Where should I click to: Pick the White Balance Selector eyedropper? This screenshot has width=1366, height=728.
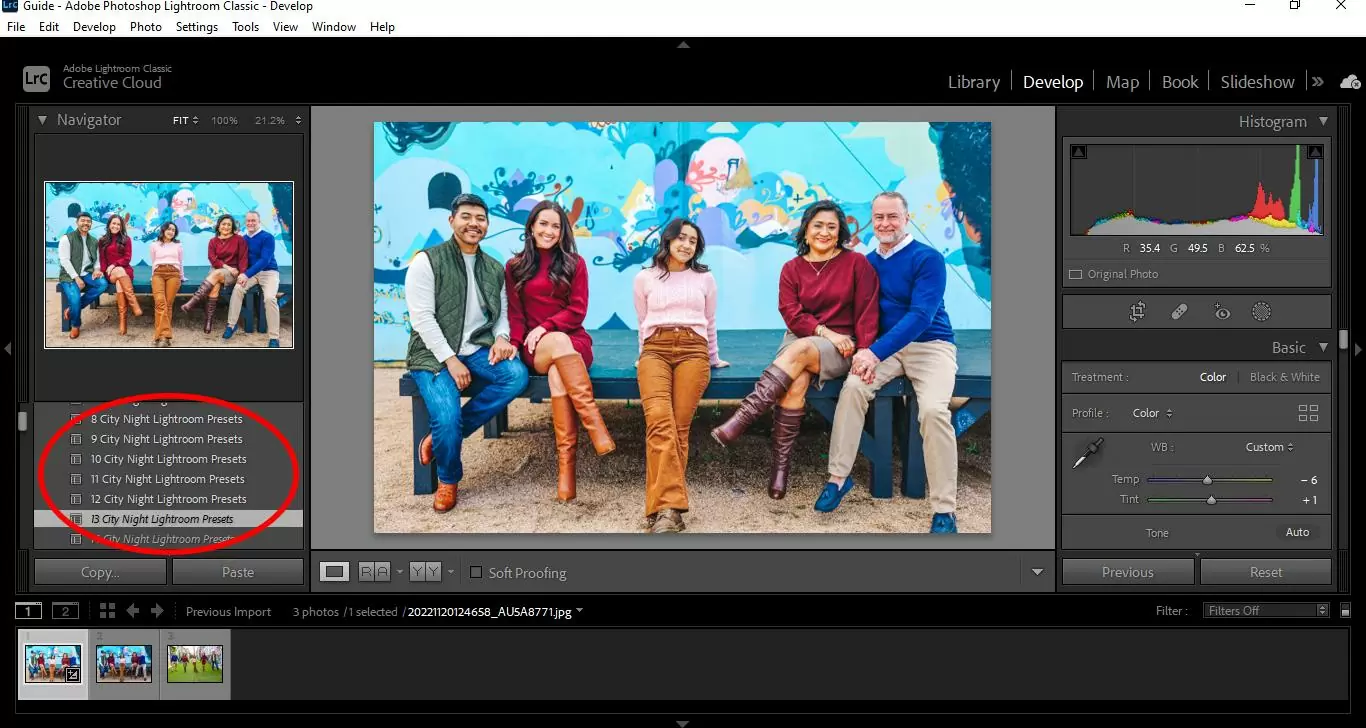(1087, 454)
